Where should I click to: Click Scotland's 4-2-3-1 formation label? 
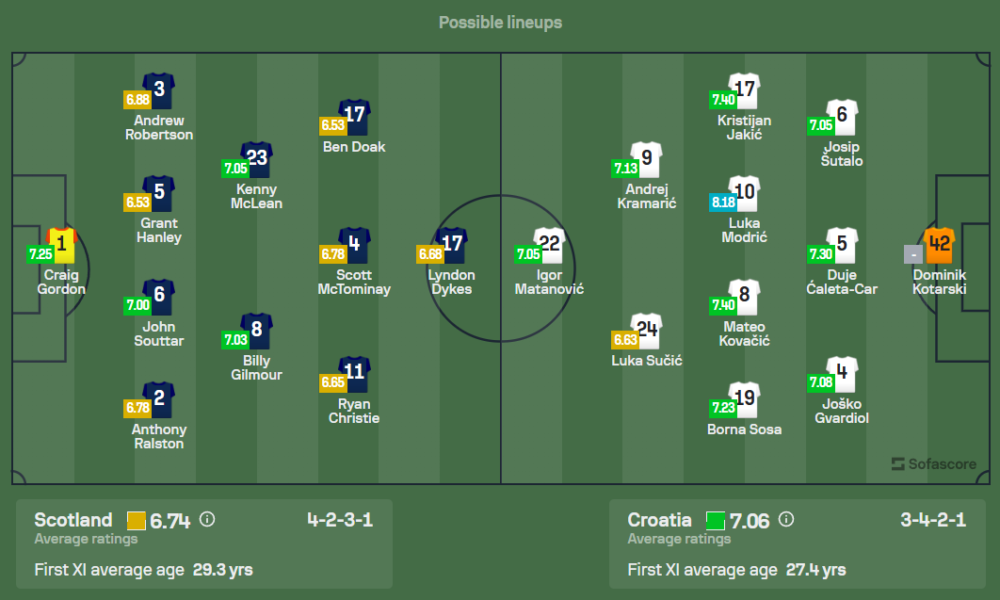[339, 520]
